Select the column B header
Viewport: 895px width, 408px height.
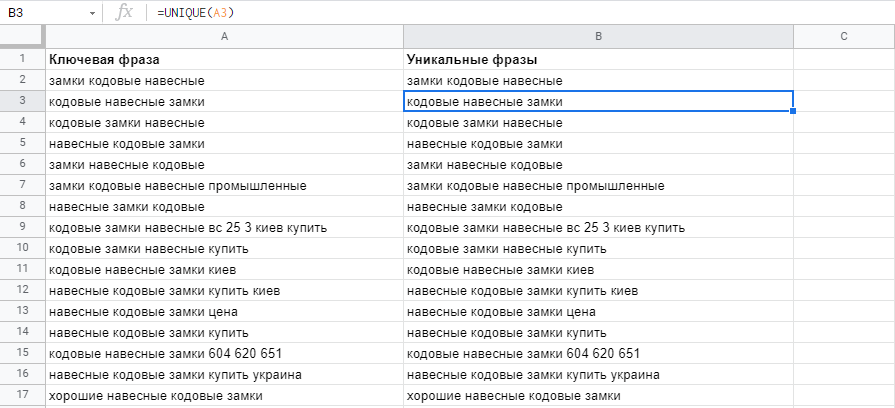[x=598, y=37]
